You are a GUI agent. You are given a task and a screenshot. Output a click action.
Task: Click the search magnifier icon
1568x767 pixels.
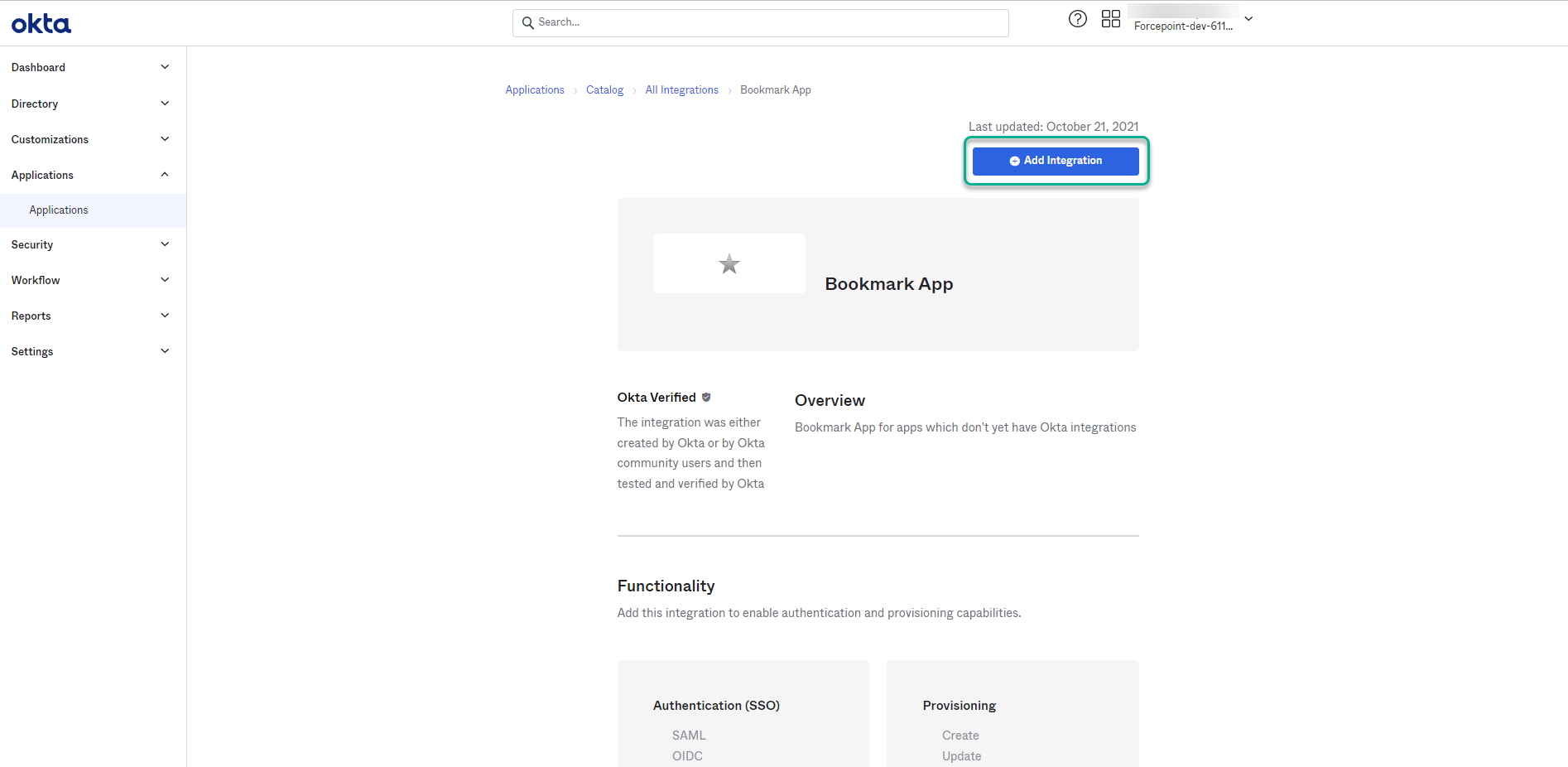(529, 22)
